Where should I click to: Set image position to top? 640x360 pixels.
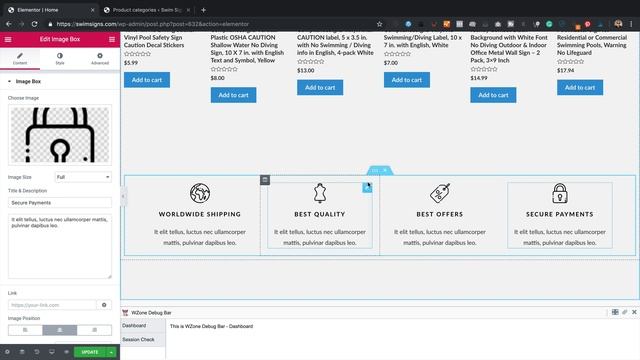coord(60,330)
